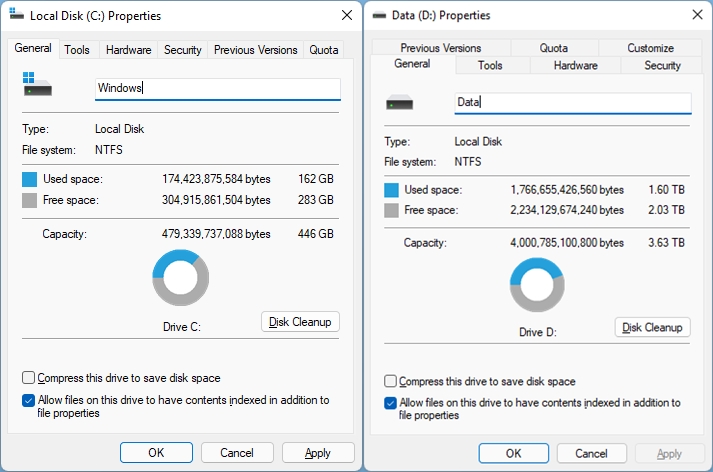Viewport: 713px width, 472px height.
Task: Enable Compress this drive for drive C
Action: point(28,377)
